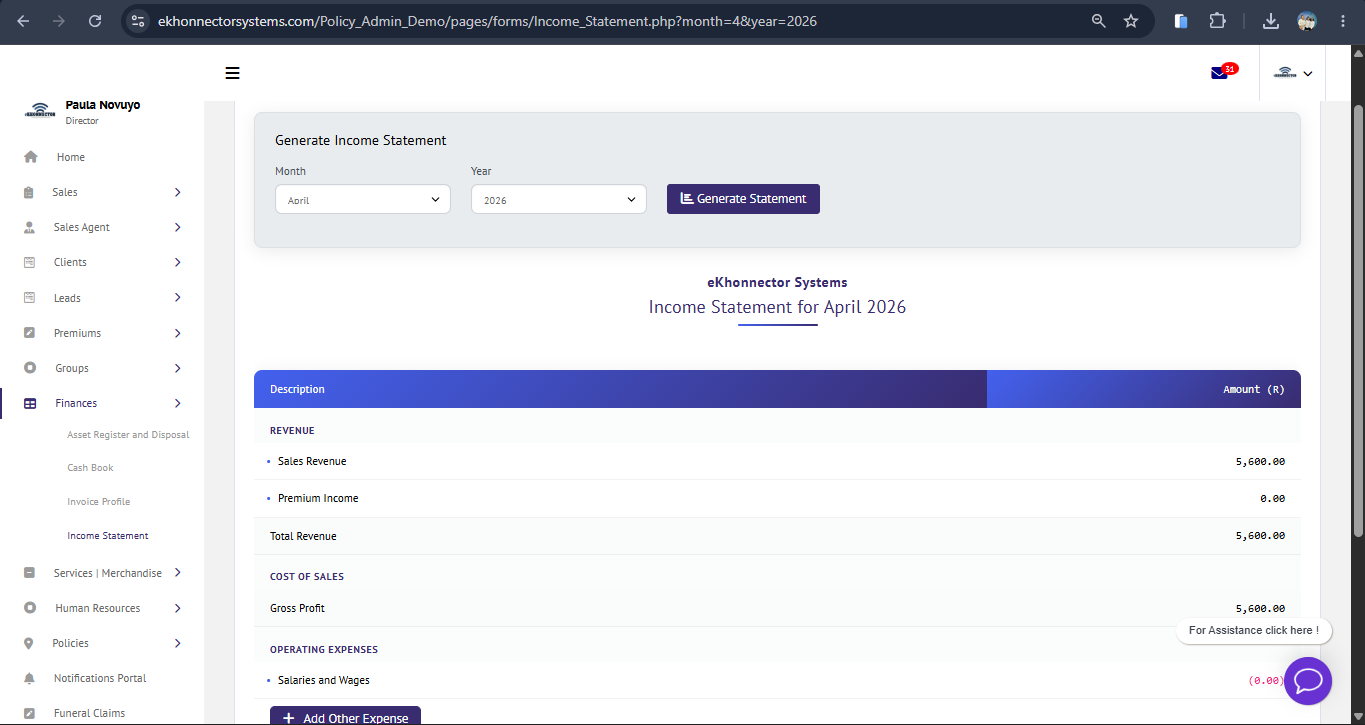Viewport: 1365px width, 725px height.
Task: Expand the Clients menu chevron
Action: 177,262
